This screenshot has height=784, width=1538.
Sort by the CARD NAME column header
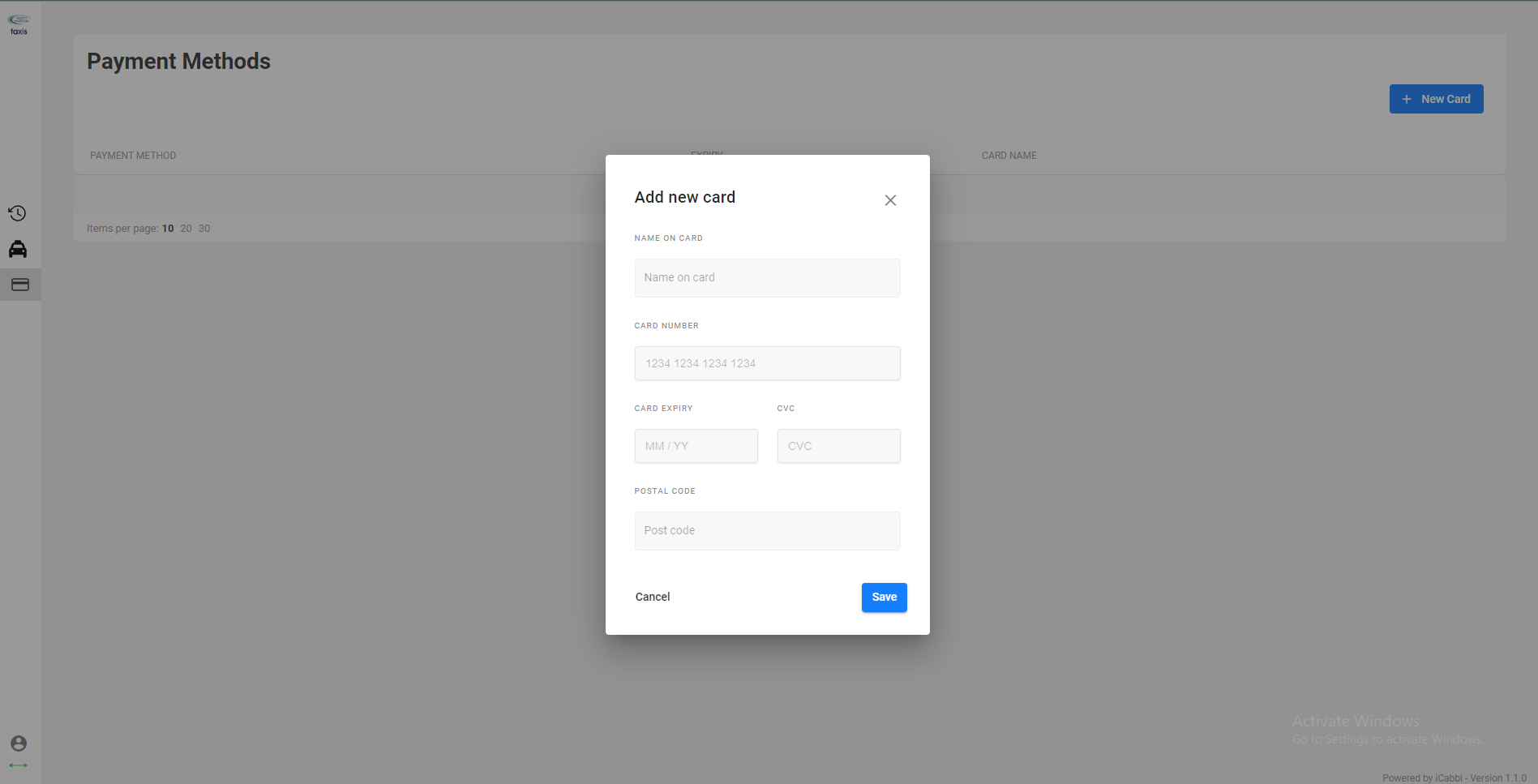pyautogui.click(x=1009, y=156)
